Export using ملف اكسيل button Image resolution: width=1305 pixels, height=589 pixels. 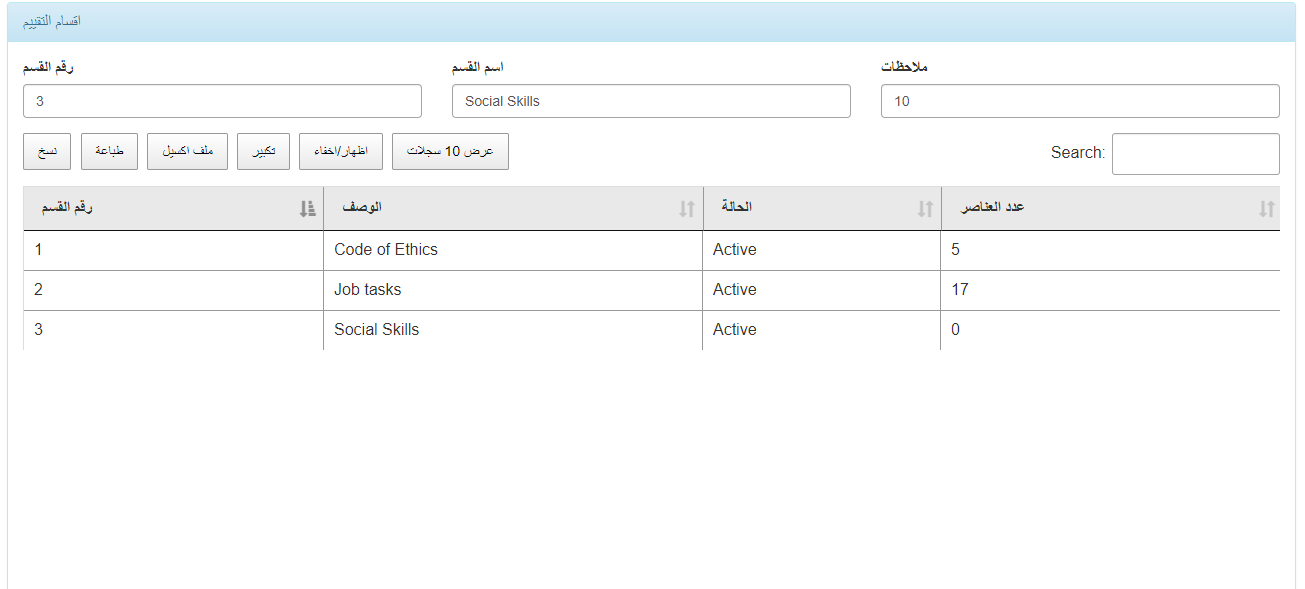click(x=187, y=151)
